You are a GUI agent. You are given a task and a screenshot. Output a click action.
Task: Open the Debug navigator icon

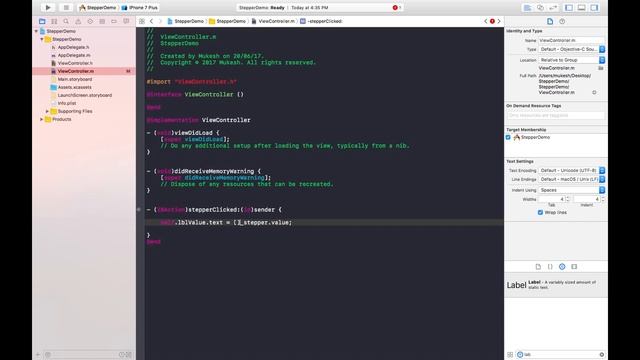(102, 21)
